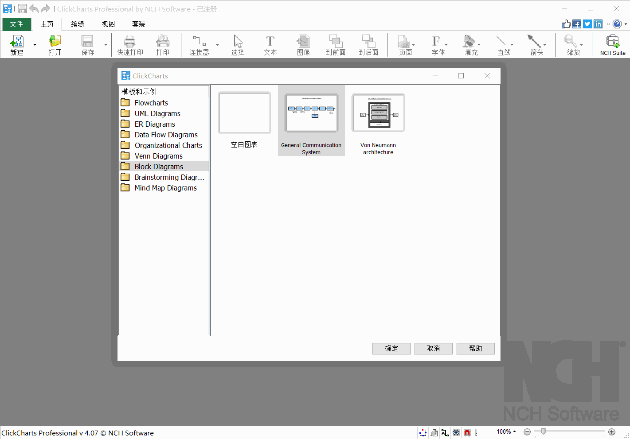630x439 pixels.
Task: Open the green File menu tab
Action: 16,24
